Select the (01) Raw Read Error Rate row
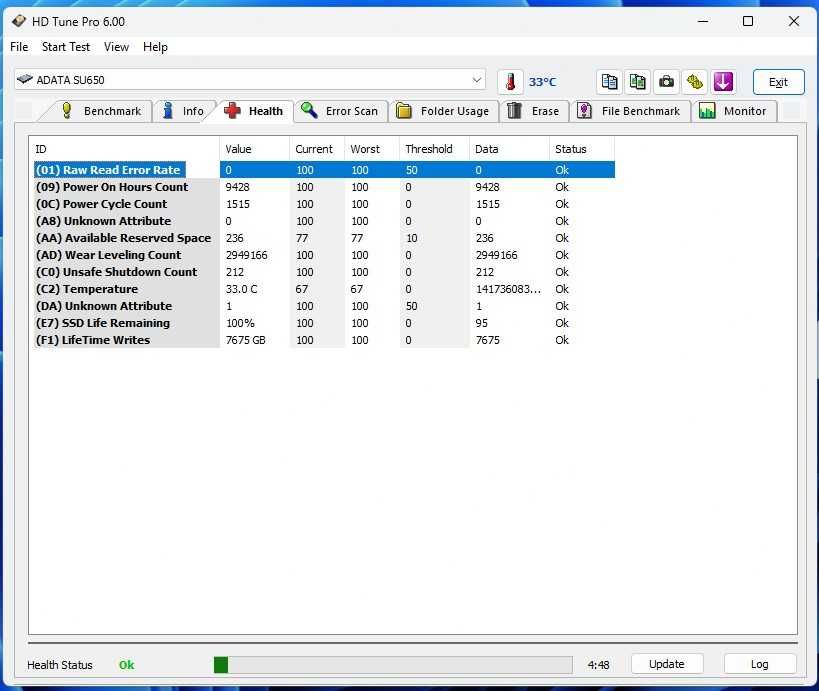 coord(324,170)
